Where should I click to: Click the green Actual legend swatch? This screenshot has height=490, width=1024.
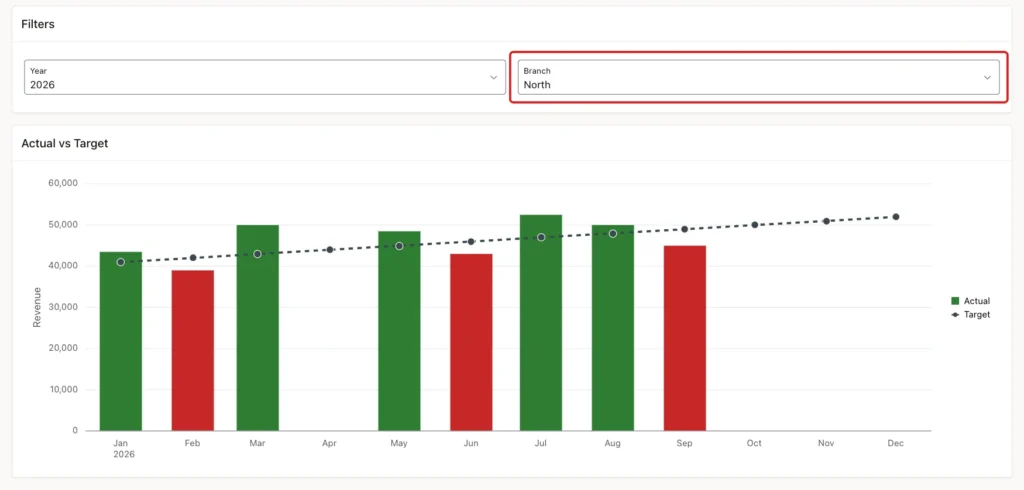click(x=955, y=301)
